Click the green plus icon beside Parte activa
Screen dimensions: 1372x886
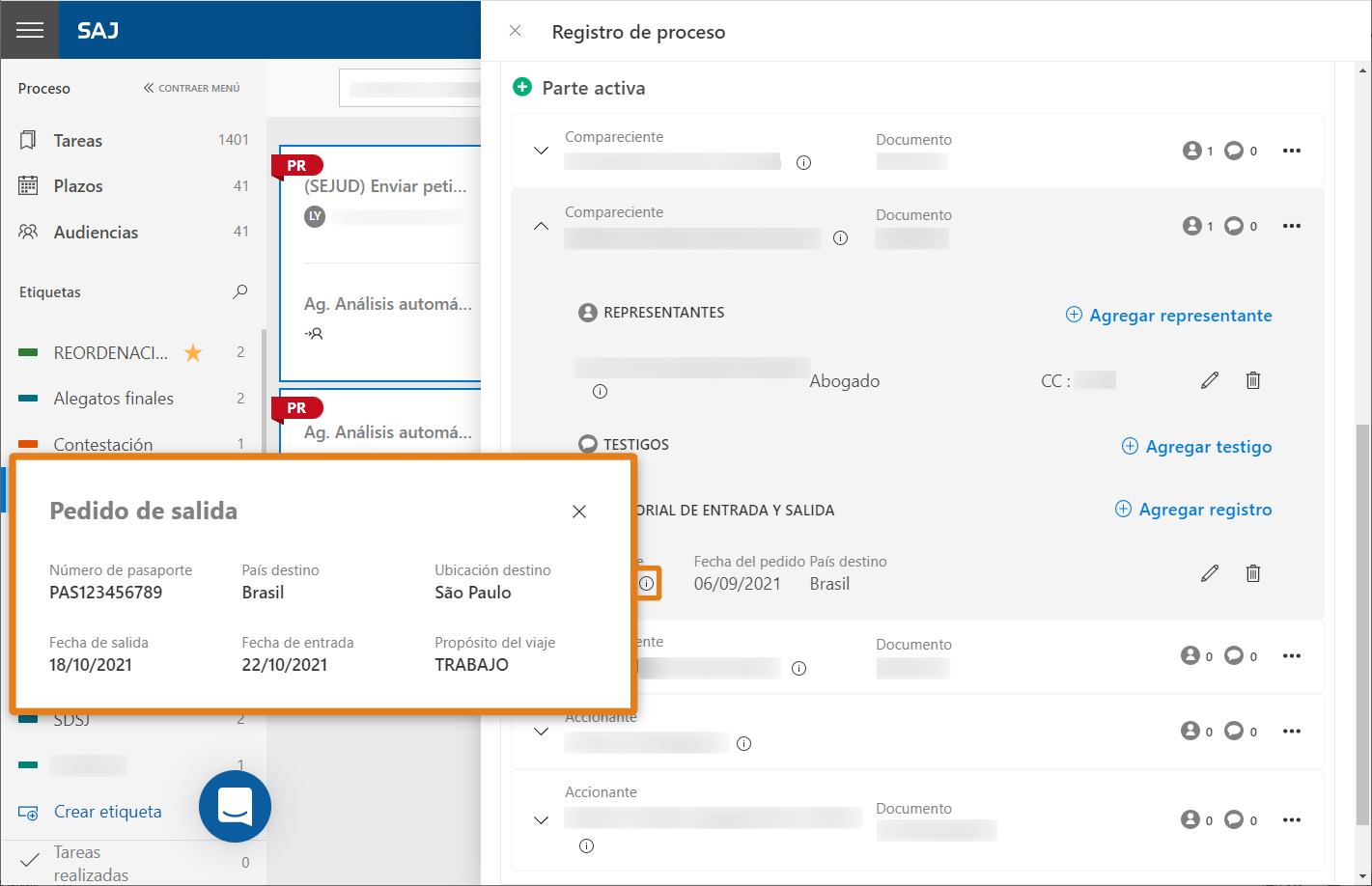[522, 87]
